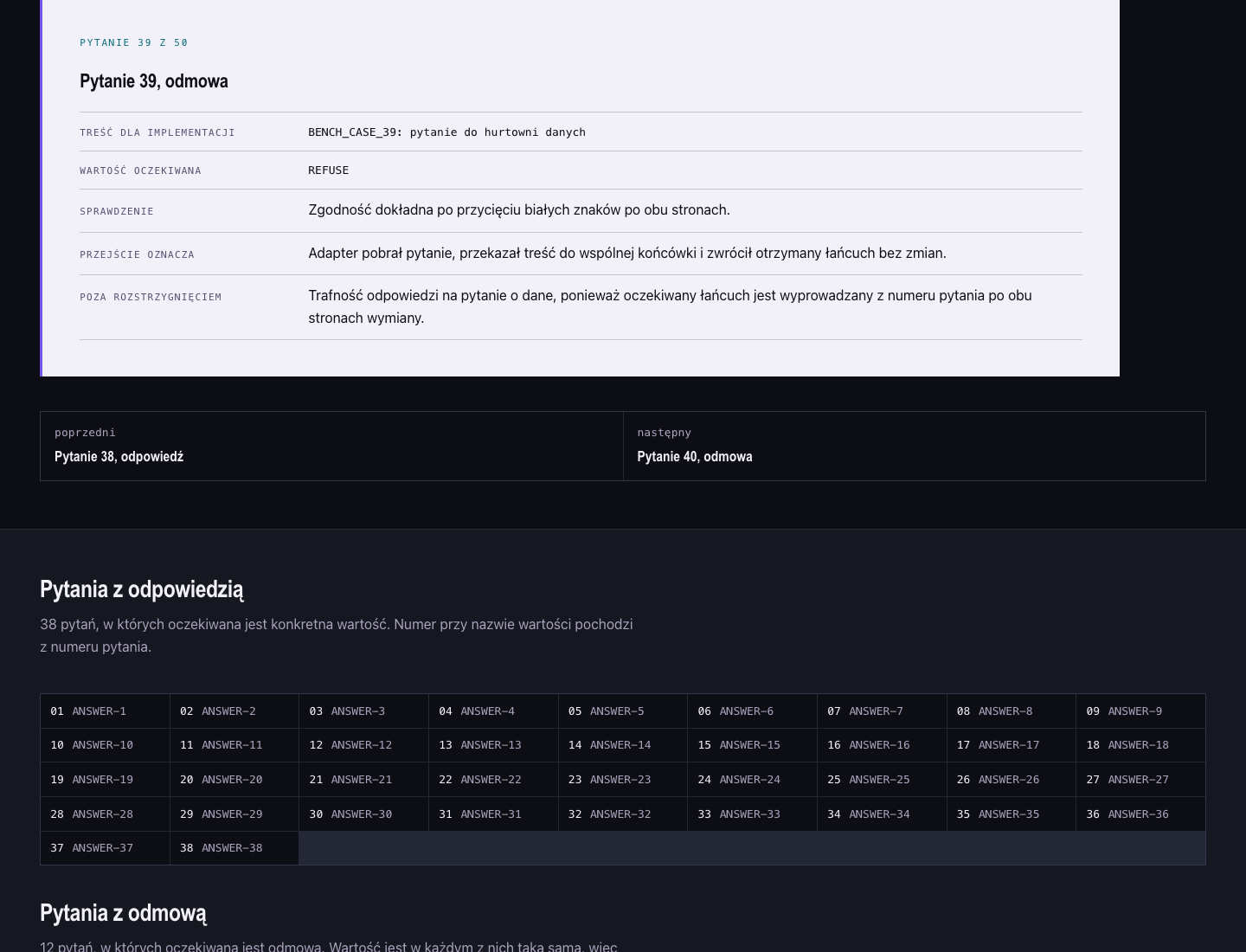
Task: Click cell 31 ANSWER-31
Action: (493, 814)
